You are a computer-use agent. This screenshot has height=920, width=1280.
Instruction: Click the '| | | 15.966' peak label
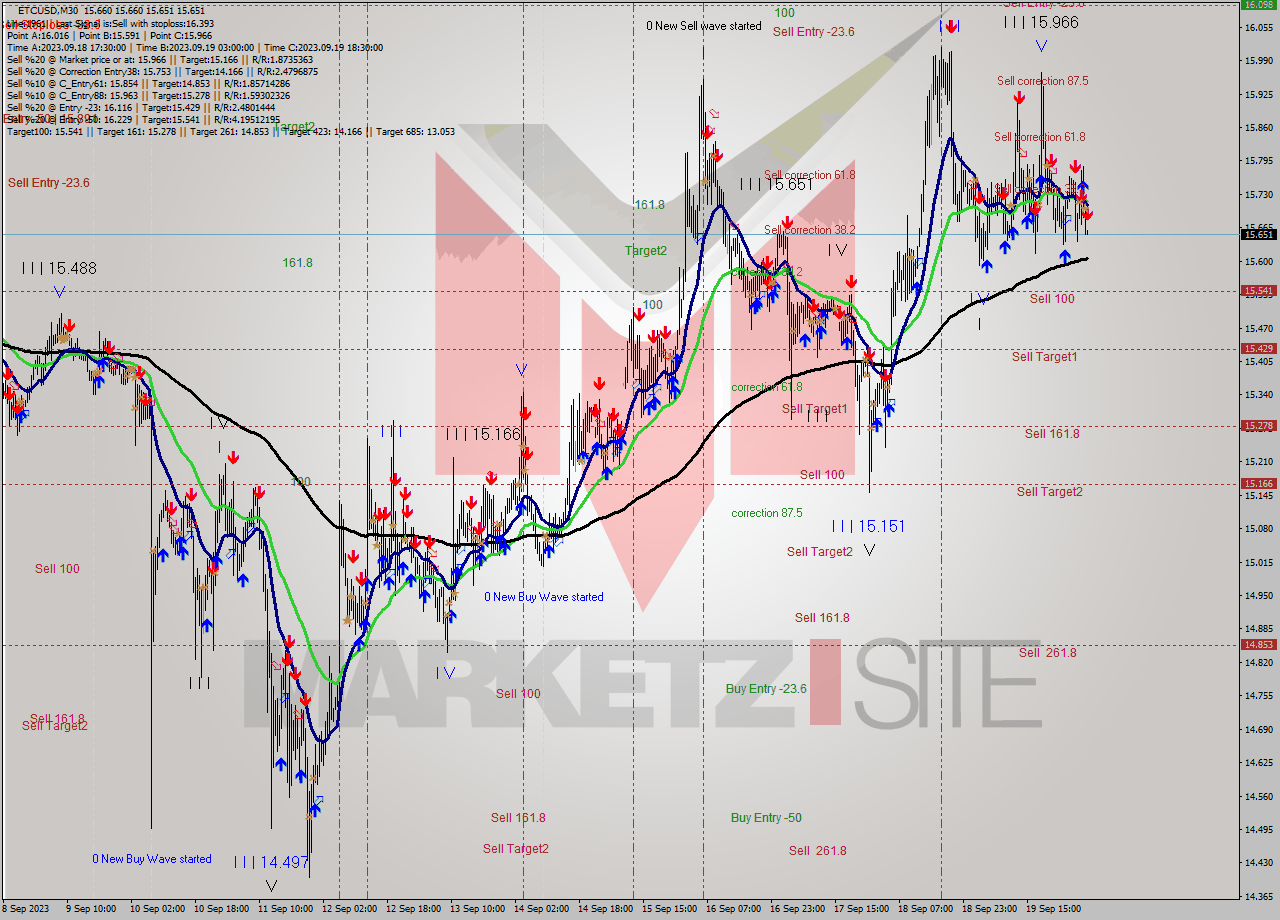pos(1041,21)
